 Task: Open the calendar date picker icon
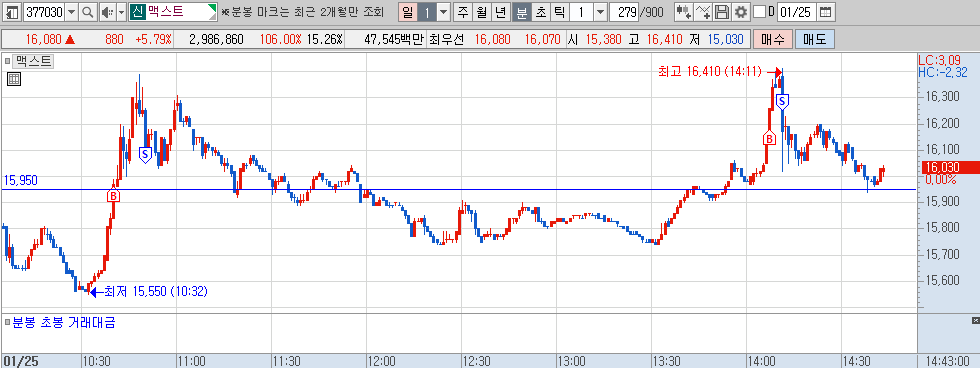click(826, 11)
